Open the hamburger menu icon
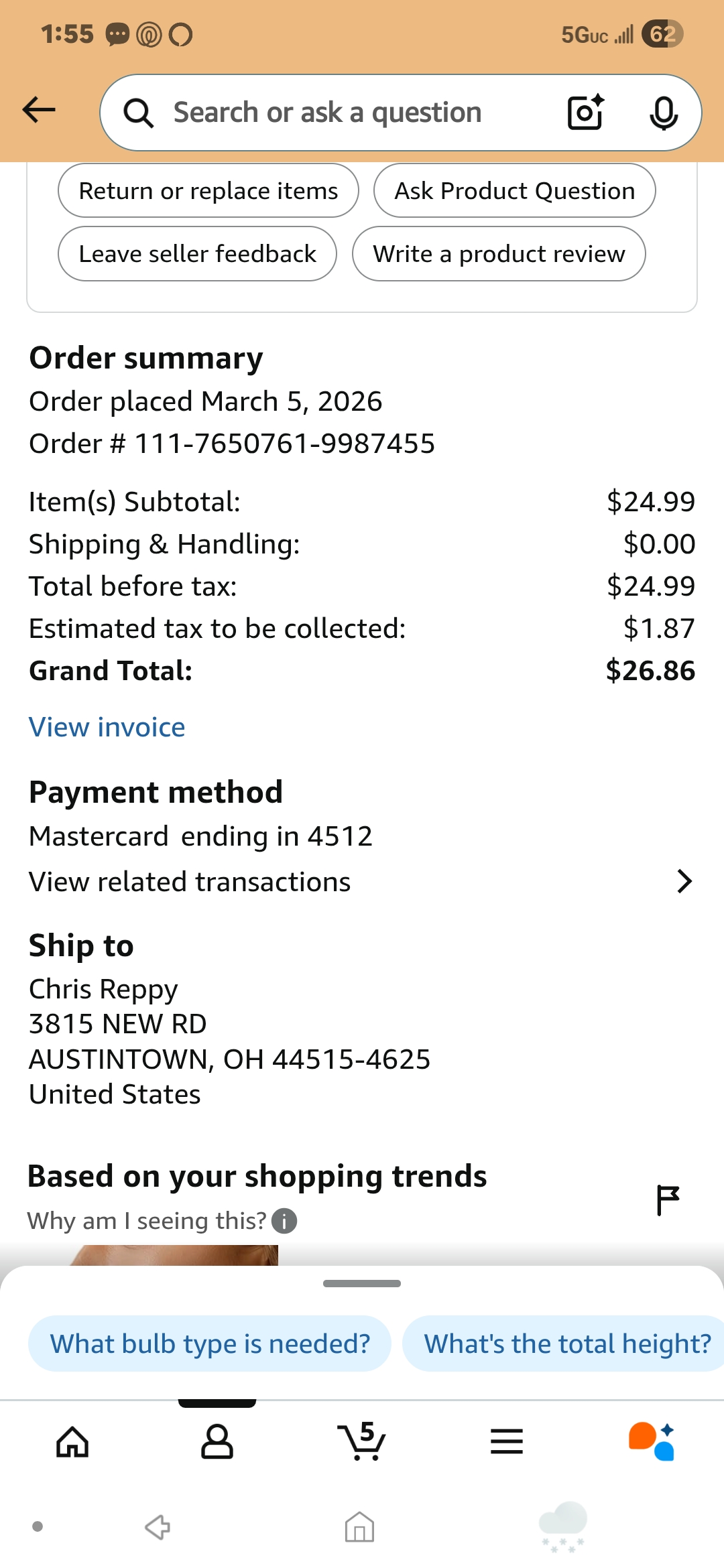The image size is (724, 1568). (x=507, y=1442)
